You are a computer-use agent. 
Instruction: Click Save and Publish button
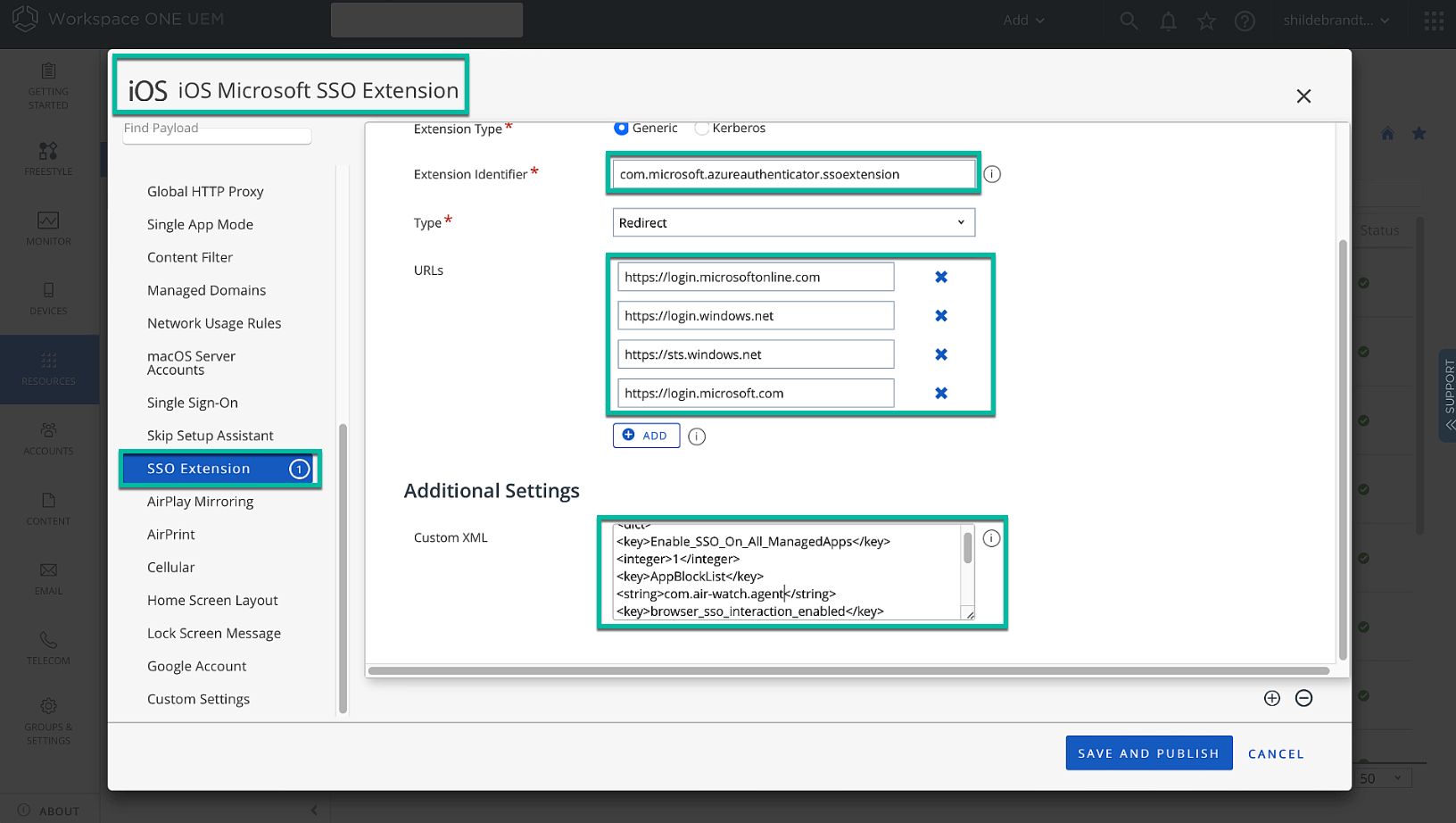coord(1148,753)
